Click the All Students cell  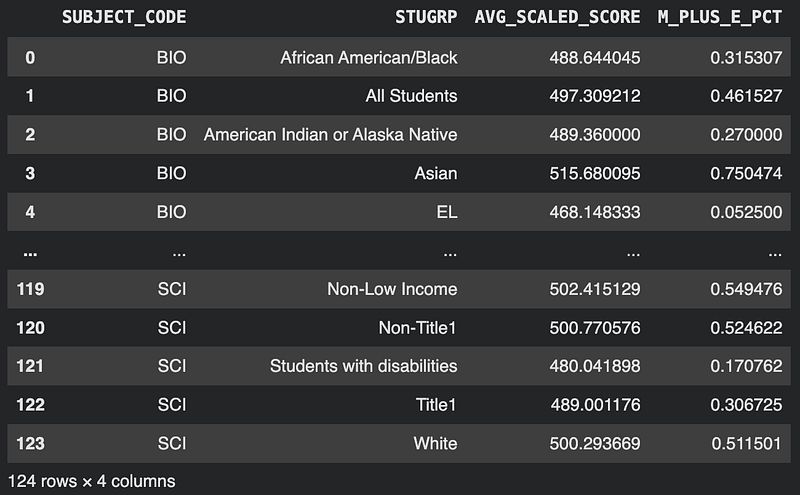[x=411, y=96]
